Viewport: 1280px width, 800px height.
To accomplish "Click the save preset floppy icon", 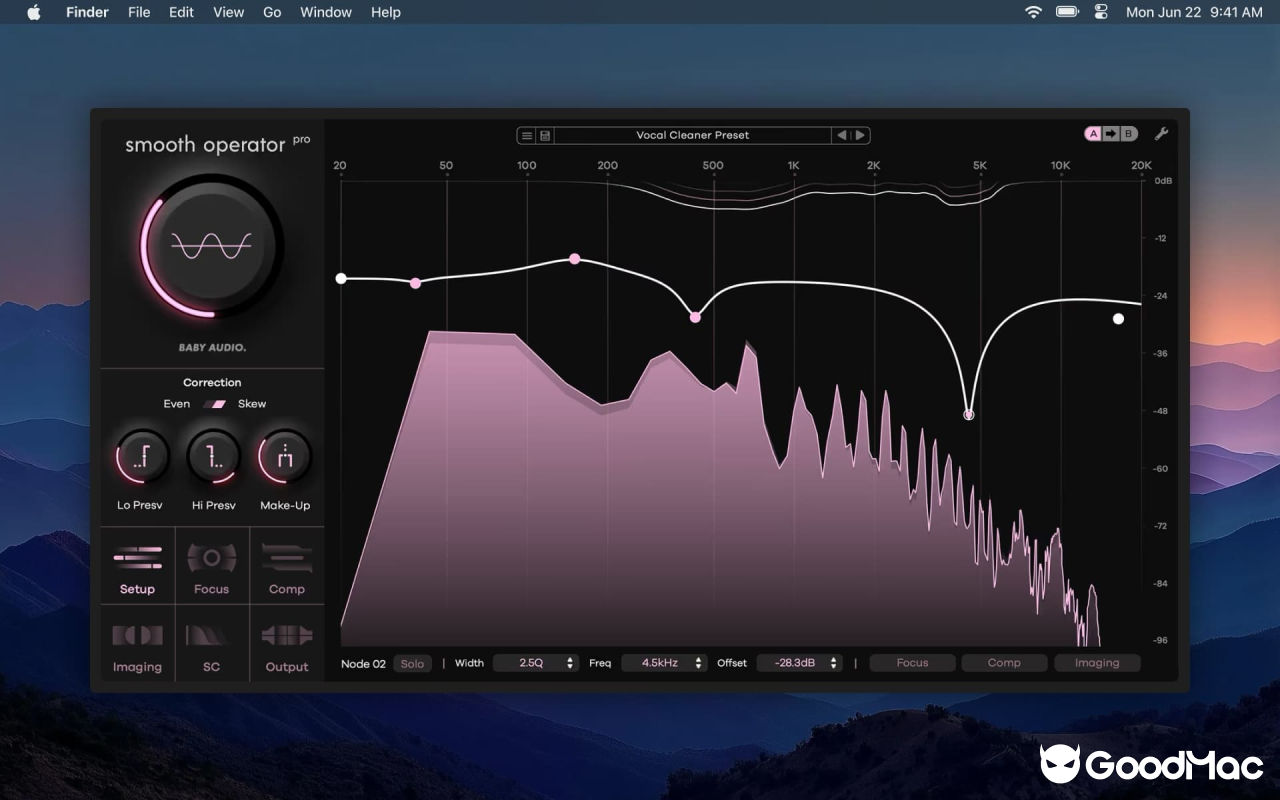I will 545,135.
